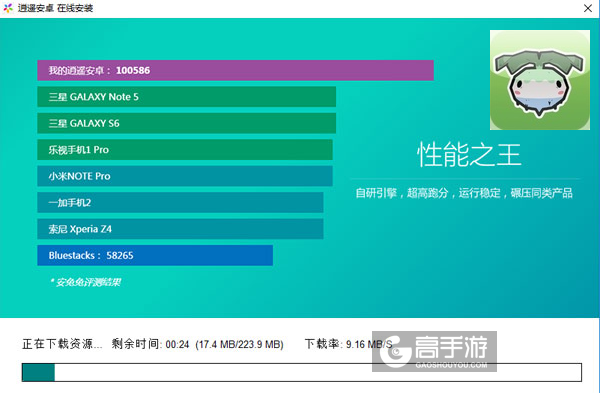
Task: Click the 逍遥安卓 在线安装 window title
Action: 55,8
